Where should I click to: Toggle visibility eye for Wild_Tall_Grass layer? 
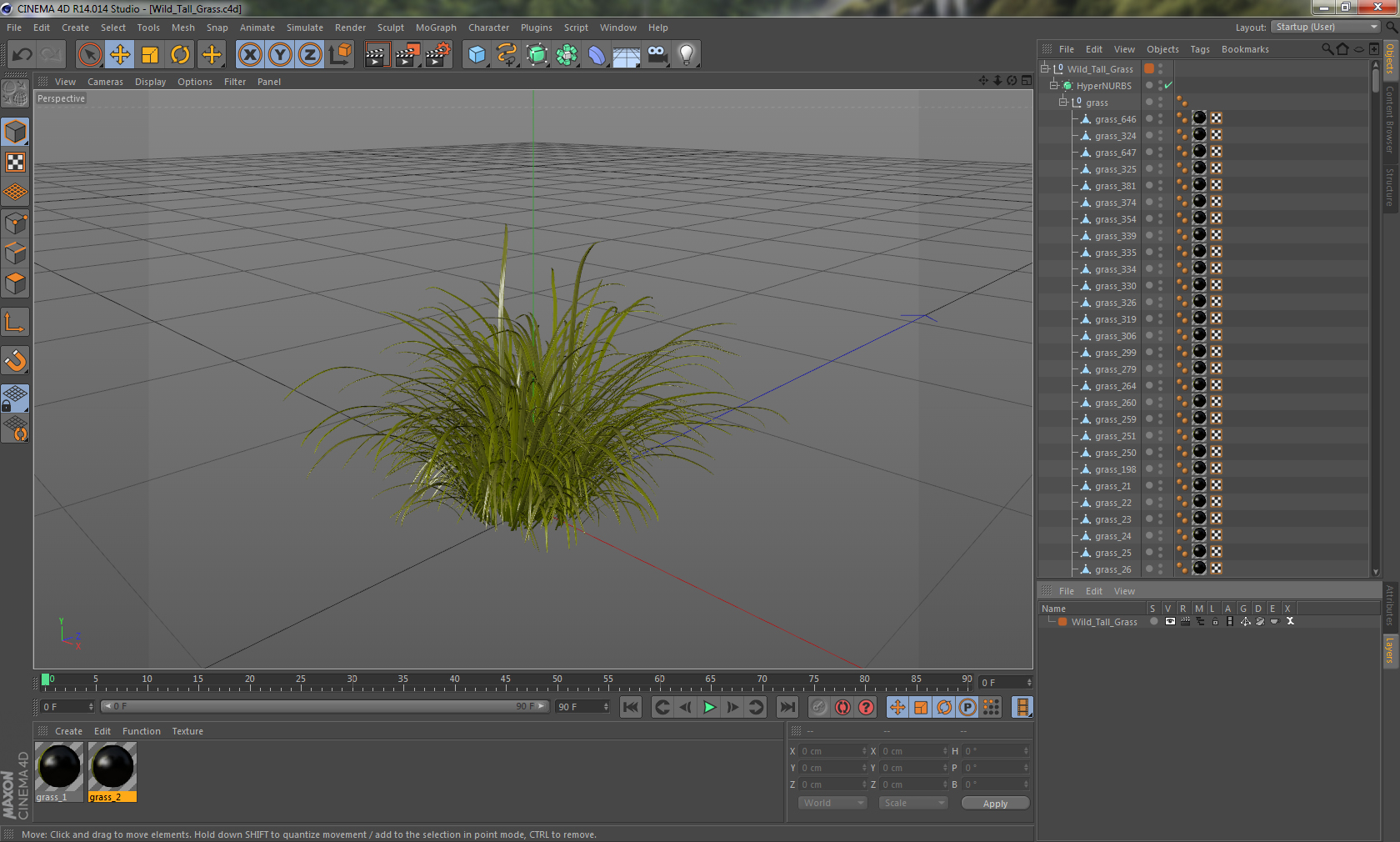pos(1170,621)
